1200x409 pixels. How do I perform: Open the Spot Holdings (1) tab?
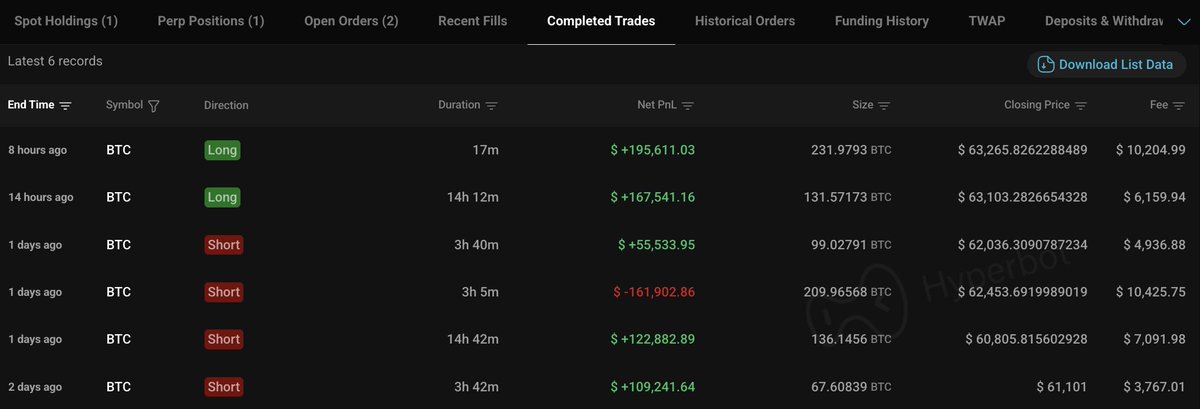coord(66,21)
